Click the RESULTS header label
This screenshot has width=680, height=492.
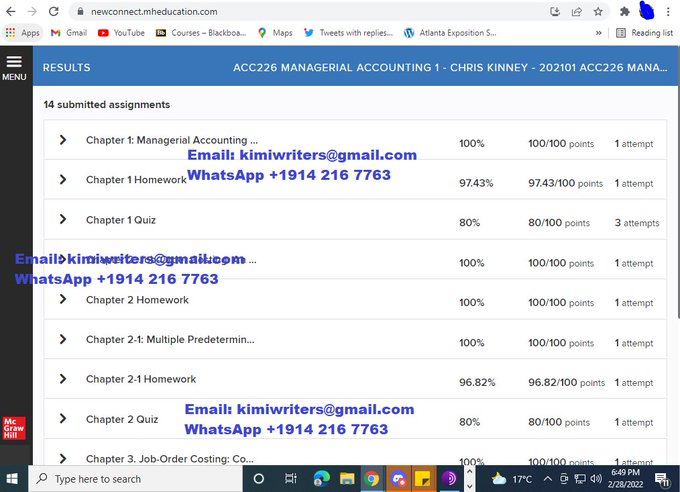(66, 68)
